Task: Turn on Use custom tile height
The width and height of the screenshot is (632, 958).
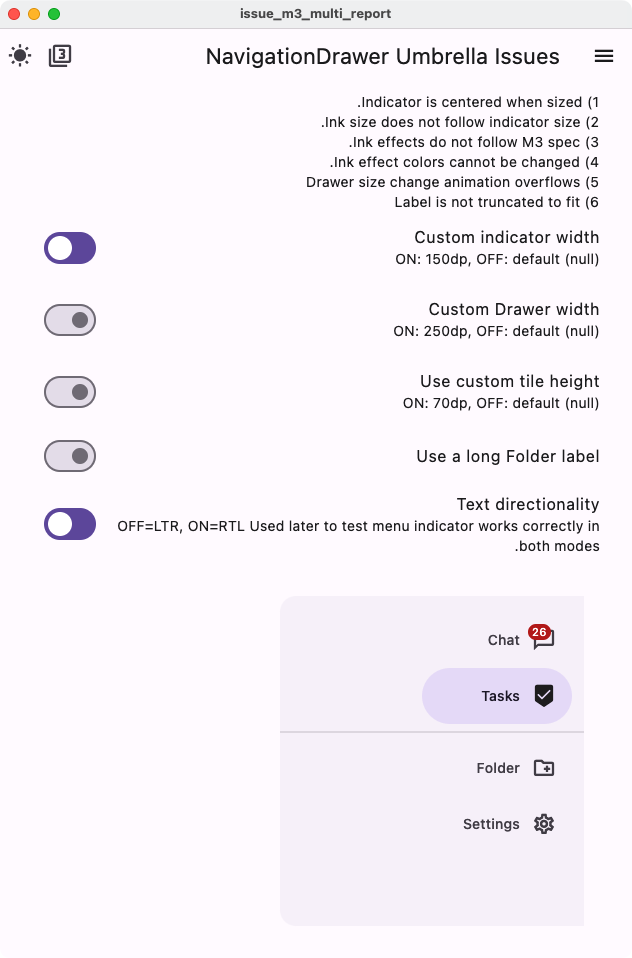Action: (x=69, y=392)
